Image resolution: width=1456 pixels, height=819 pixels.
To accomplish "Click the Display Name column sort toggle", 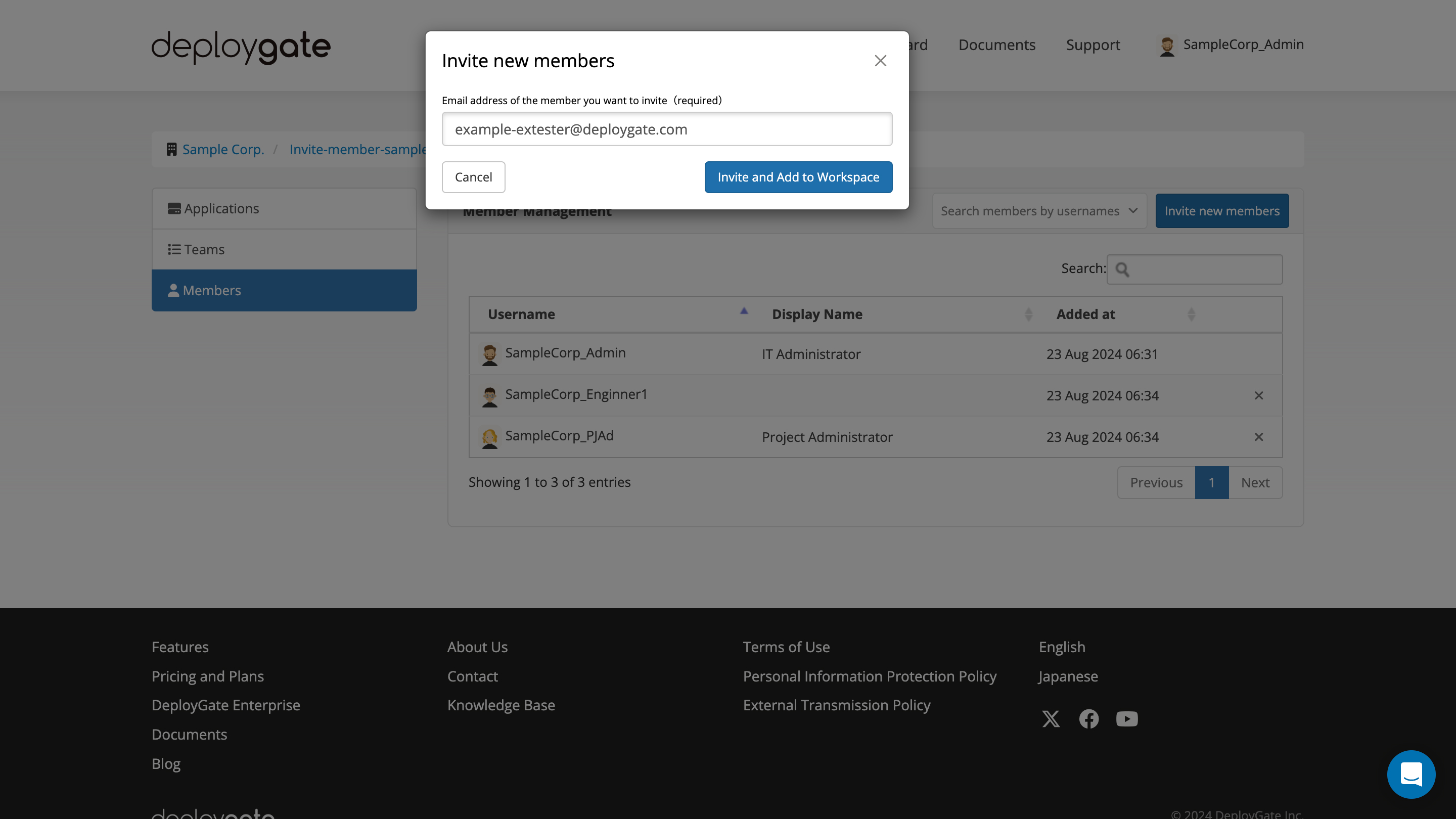I will [x=1029, y=314].
